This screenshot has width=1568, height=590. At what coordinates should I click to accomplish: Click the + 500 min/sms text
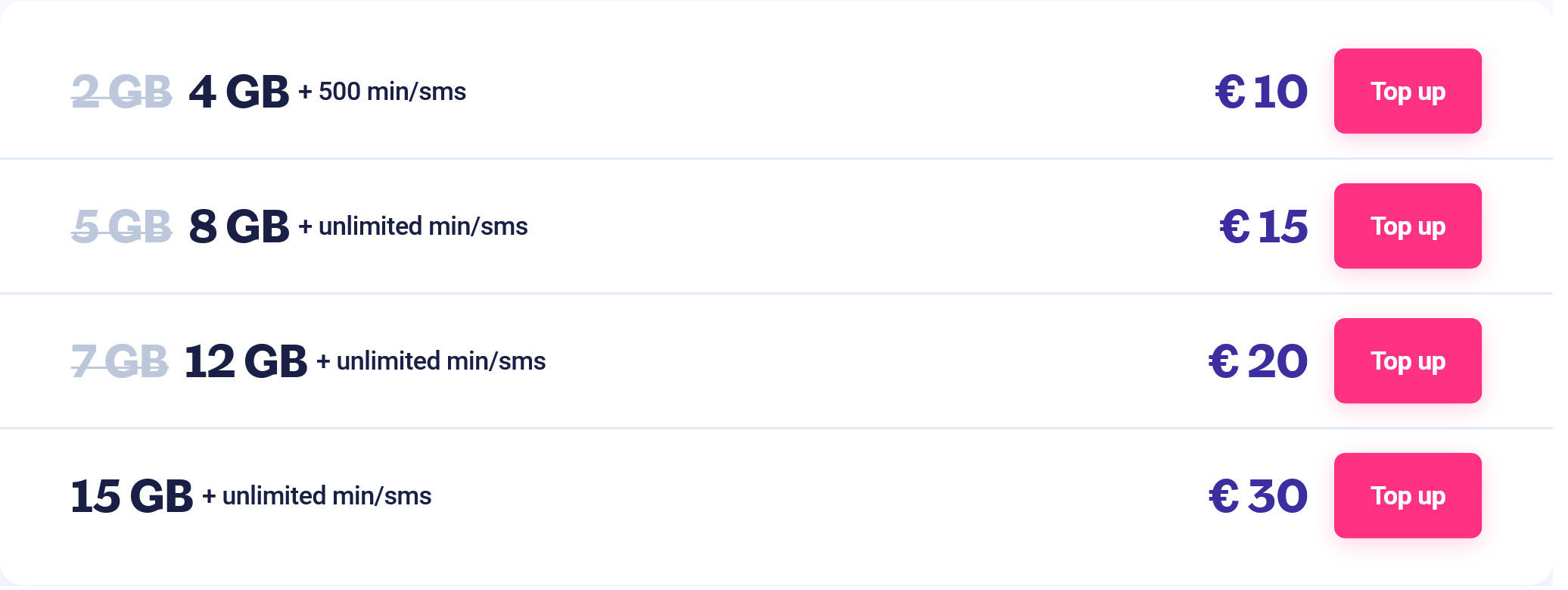pyautogui.click(x=382, y=92)
